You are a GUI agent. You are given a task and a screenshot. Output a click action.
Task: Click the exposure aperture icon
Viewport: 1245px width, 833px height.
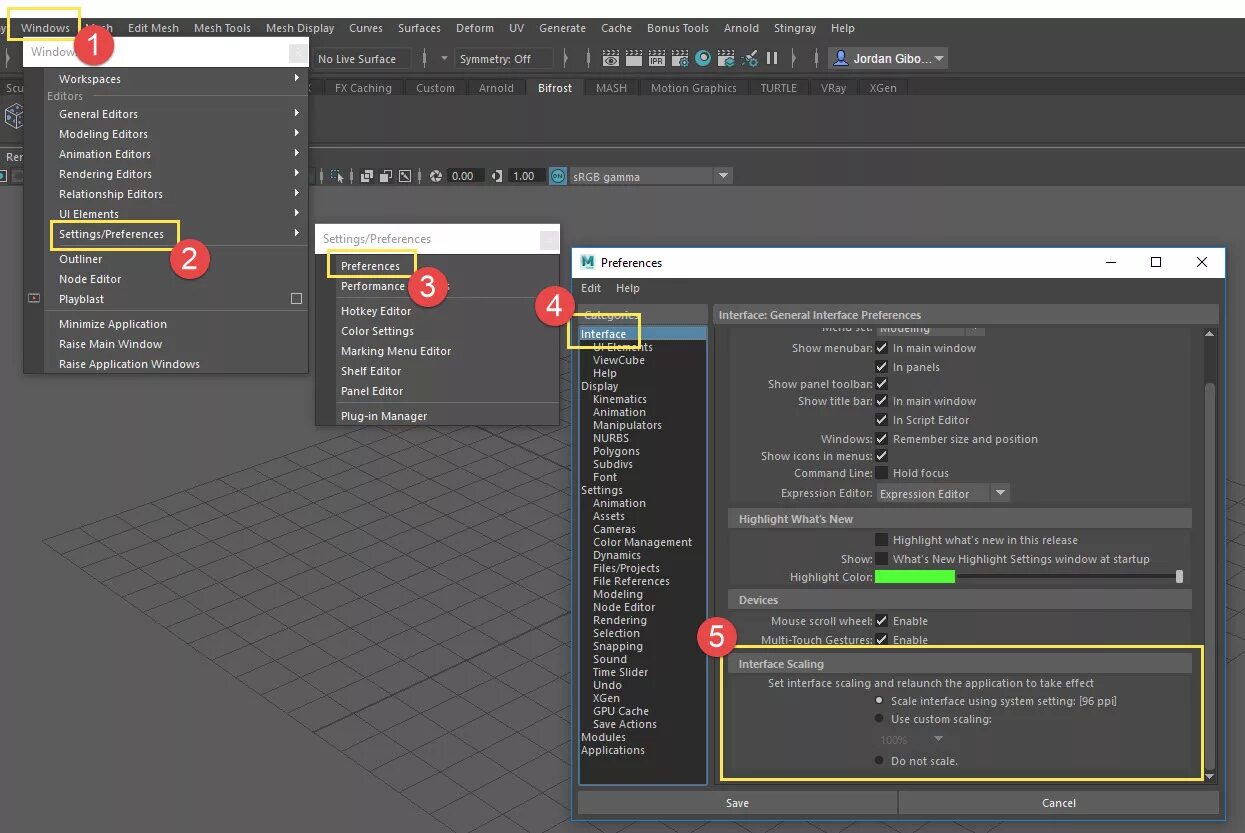coord(436,176)
